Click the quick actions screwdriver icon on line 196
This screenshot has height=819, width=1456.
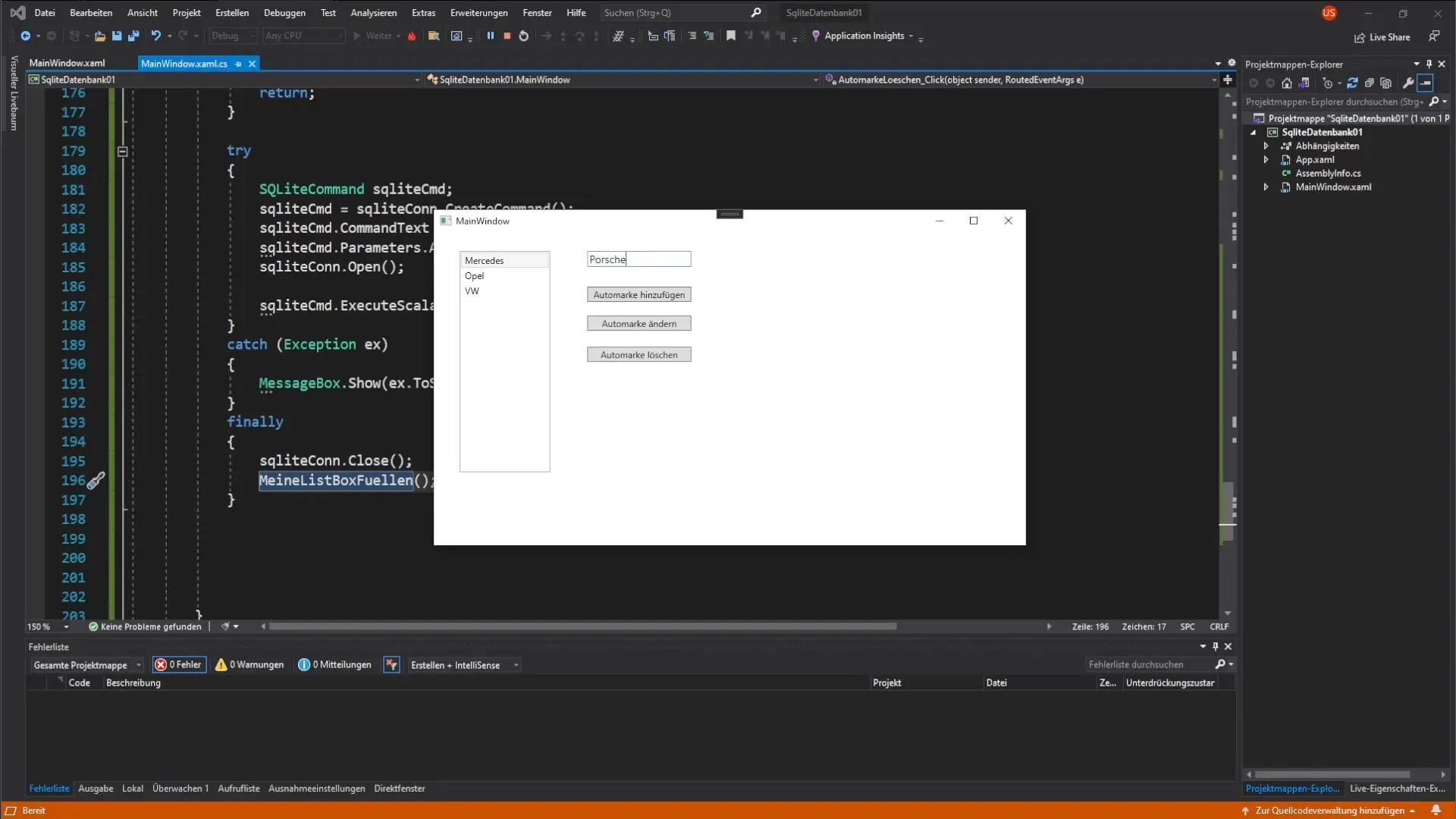[x=96, y=481]
